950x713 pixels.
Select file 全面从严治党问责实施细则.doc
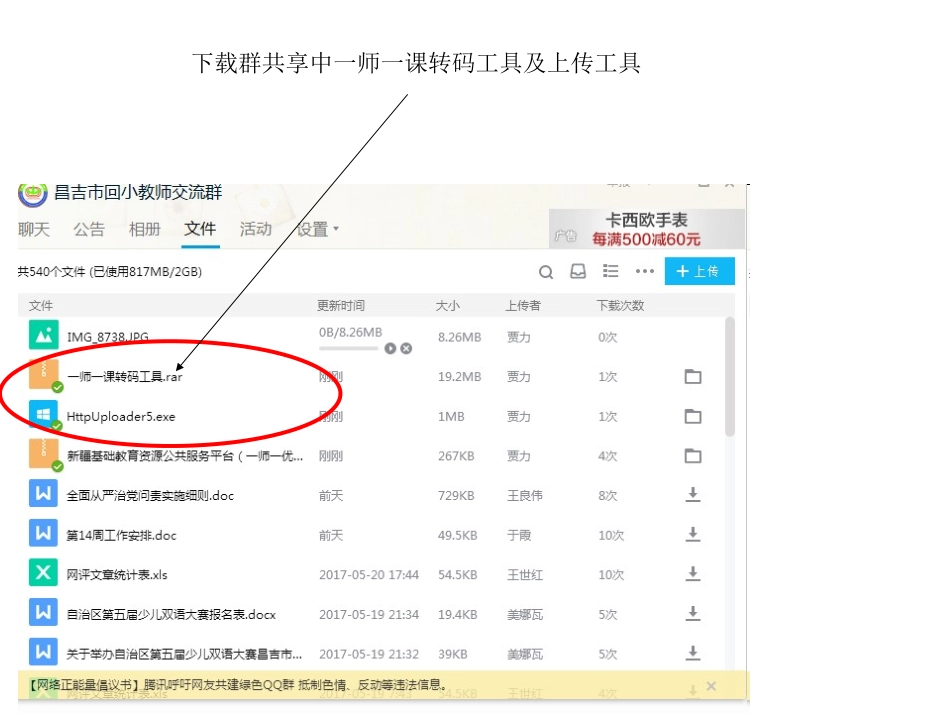pos(150,496)
